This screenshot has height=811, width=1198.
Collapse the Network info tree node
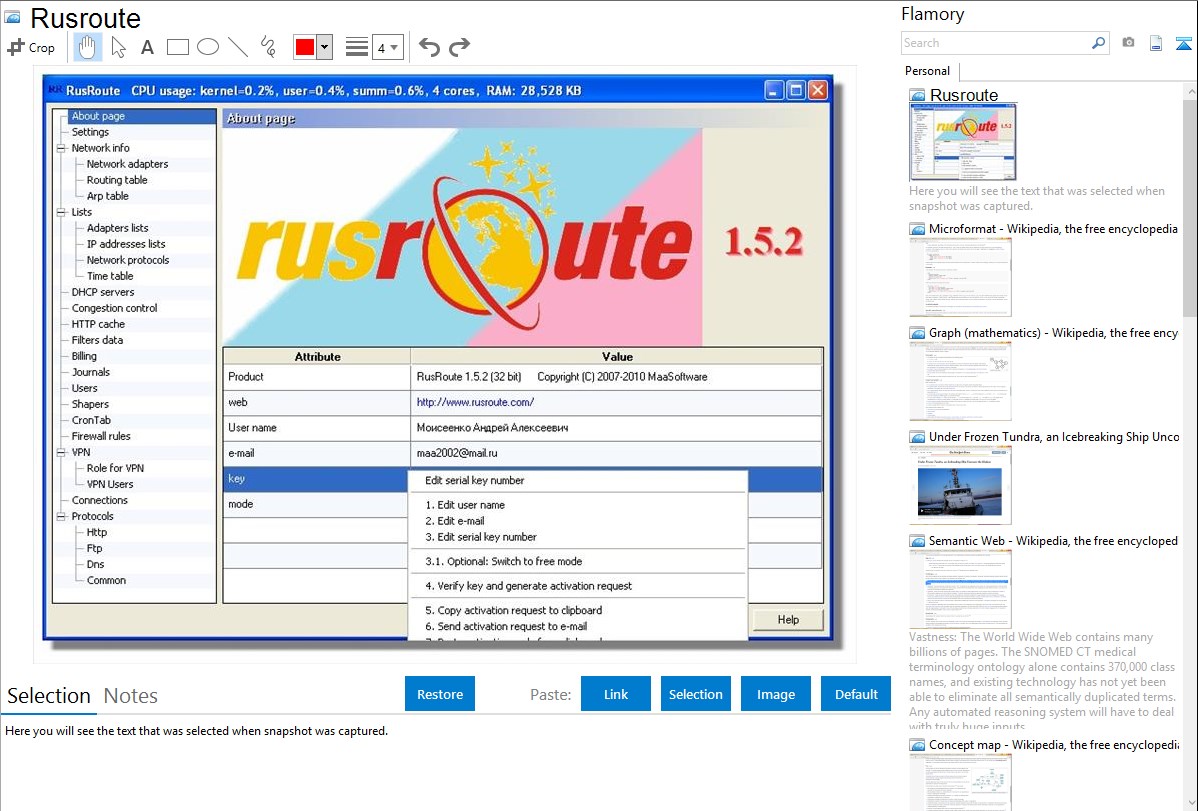click(60, 148)
